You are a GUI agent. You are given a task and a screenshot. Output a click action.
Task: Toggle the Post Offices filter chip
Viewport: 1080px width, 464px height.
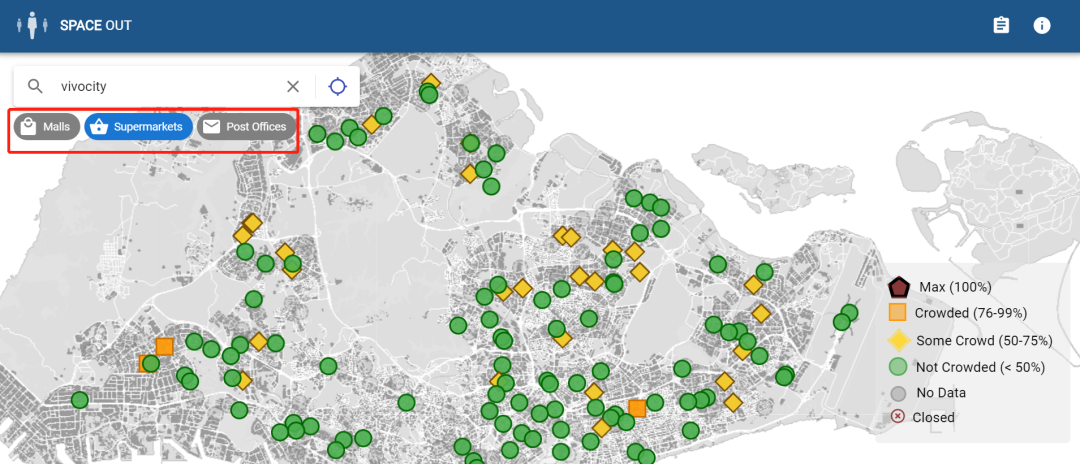pos(247,127)
